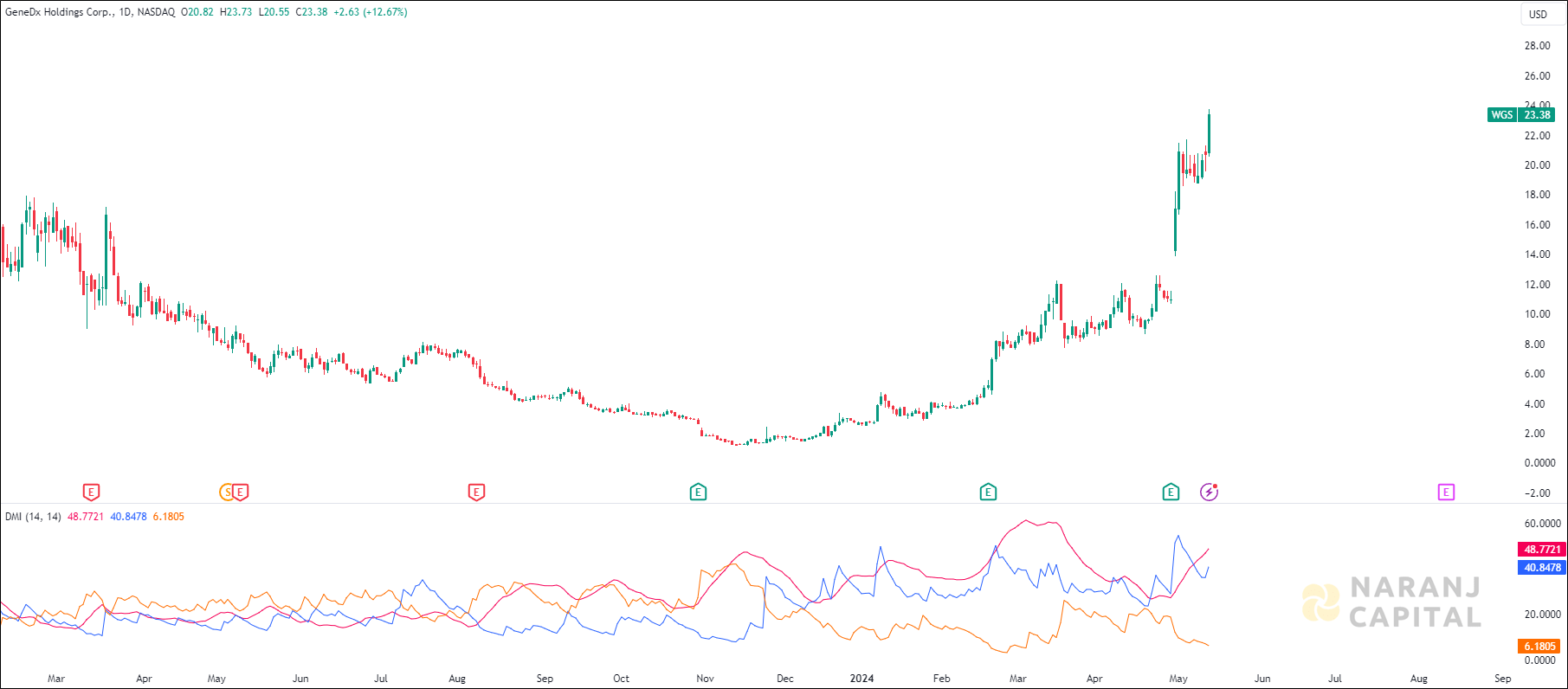Image resolution: width=1568 pixels, height=689 pixels.
Task: Click the blue 40.8478 axis tag
Action: coord(1542,568)
